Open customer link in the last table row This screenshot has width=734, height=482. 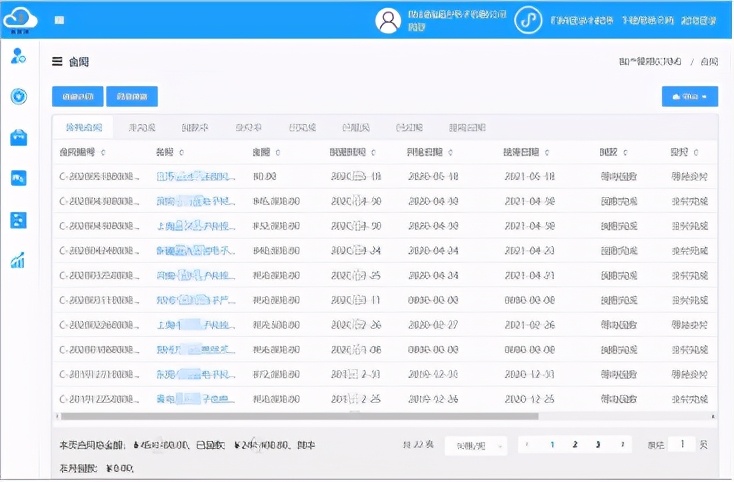point(196,399)
